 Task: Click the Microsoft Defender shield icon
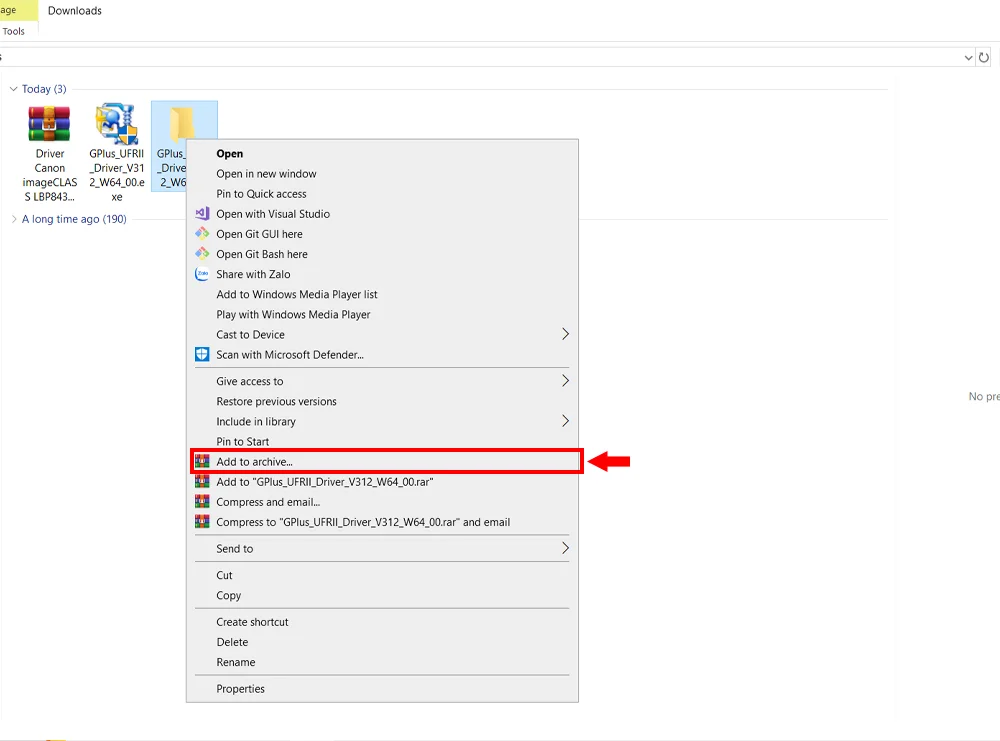[202, 355]
